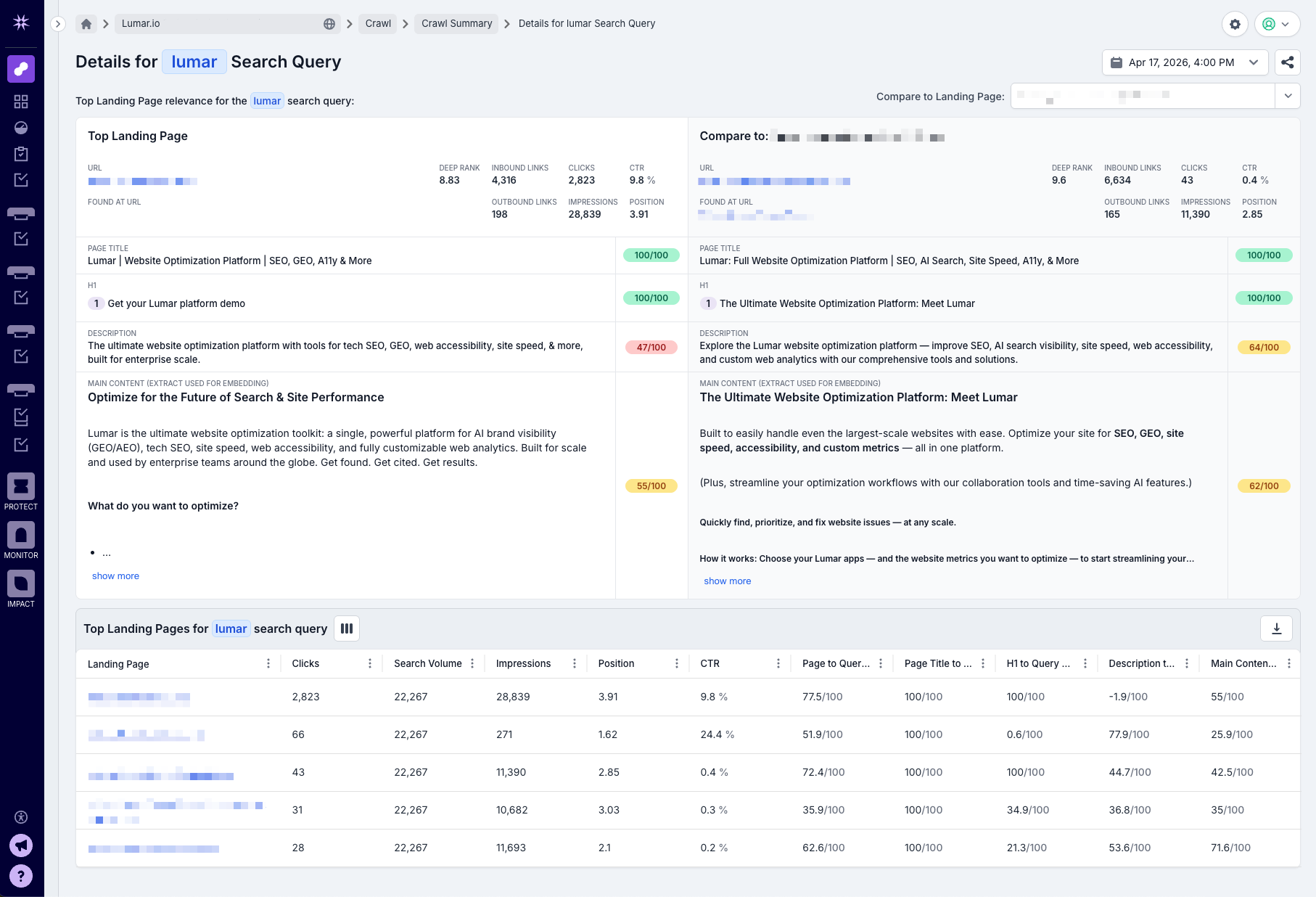Viewport: 1316px width, 897px height.
Task: Open the user account dropdown
Action: tap(1276, 24)
